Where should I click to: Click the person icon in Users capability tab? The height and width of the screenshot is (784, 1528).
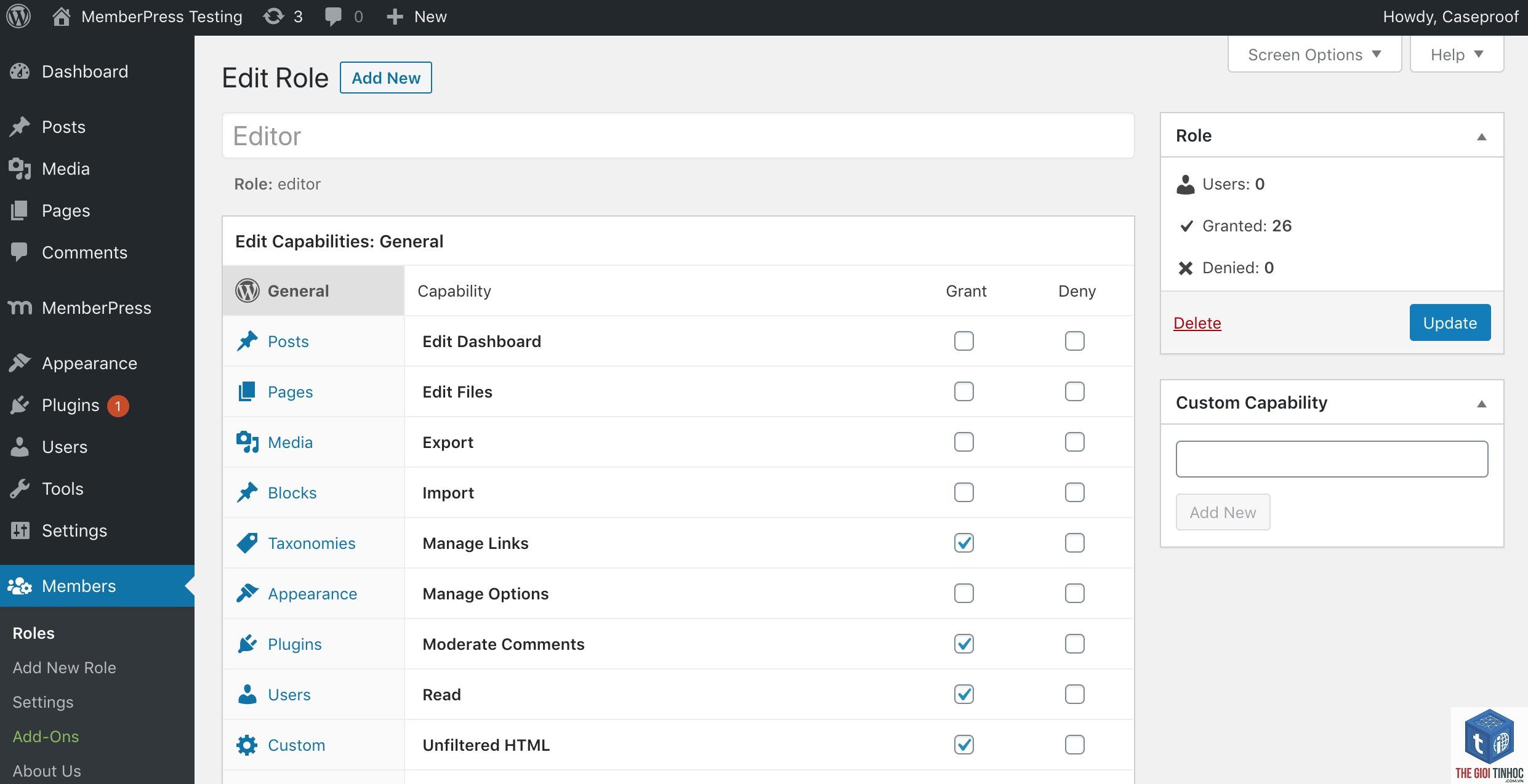point(247,694)
